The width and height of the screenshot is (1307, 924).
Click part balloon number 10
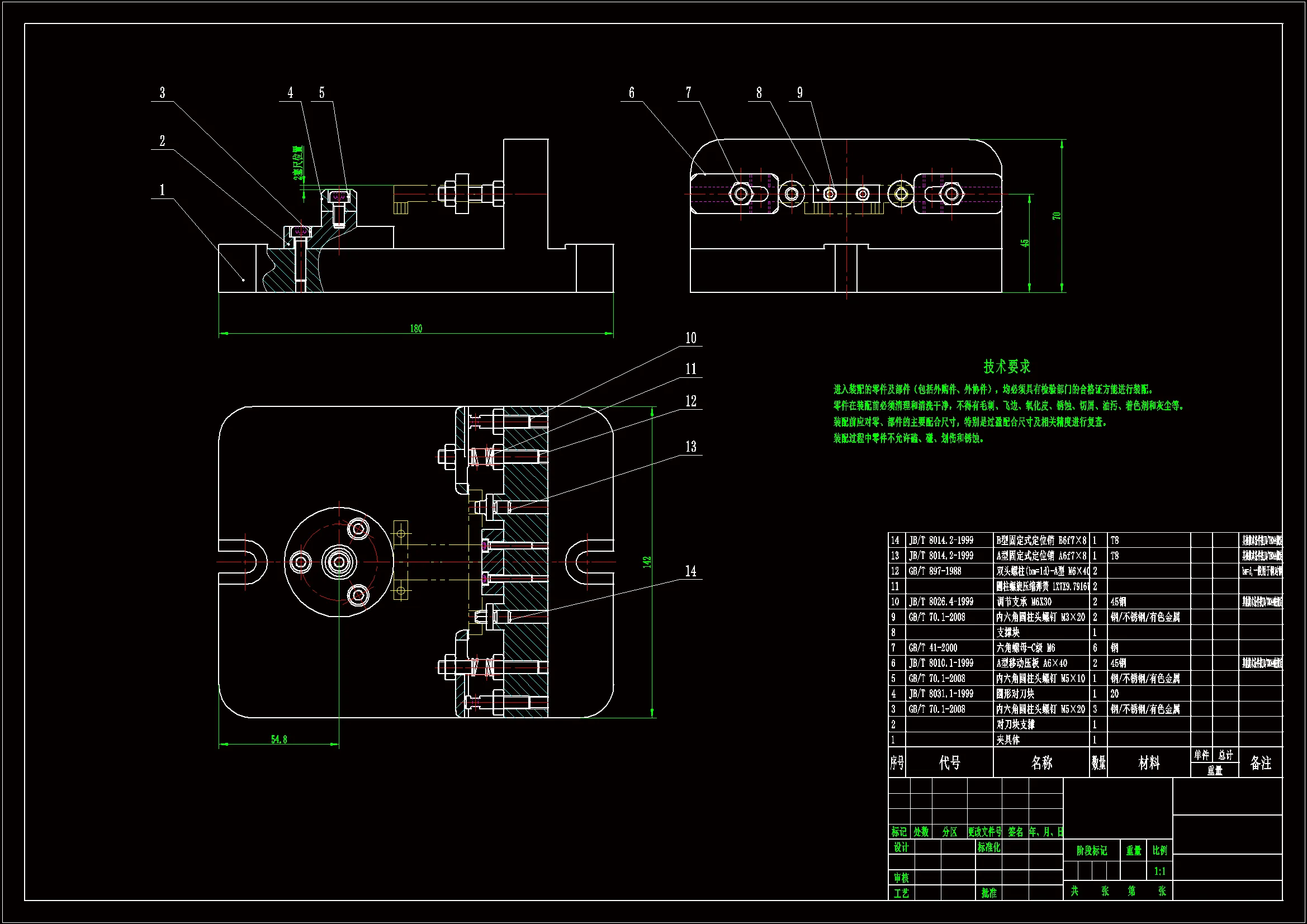pyautogui.click(x=690, y=338)
